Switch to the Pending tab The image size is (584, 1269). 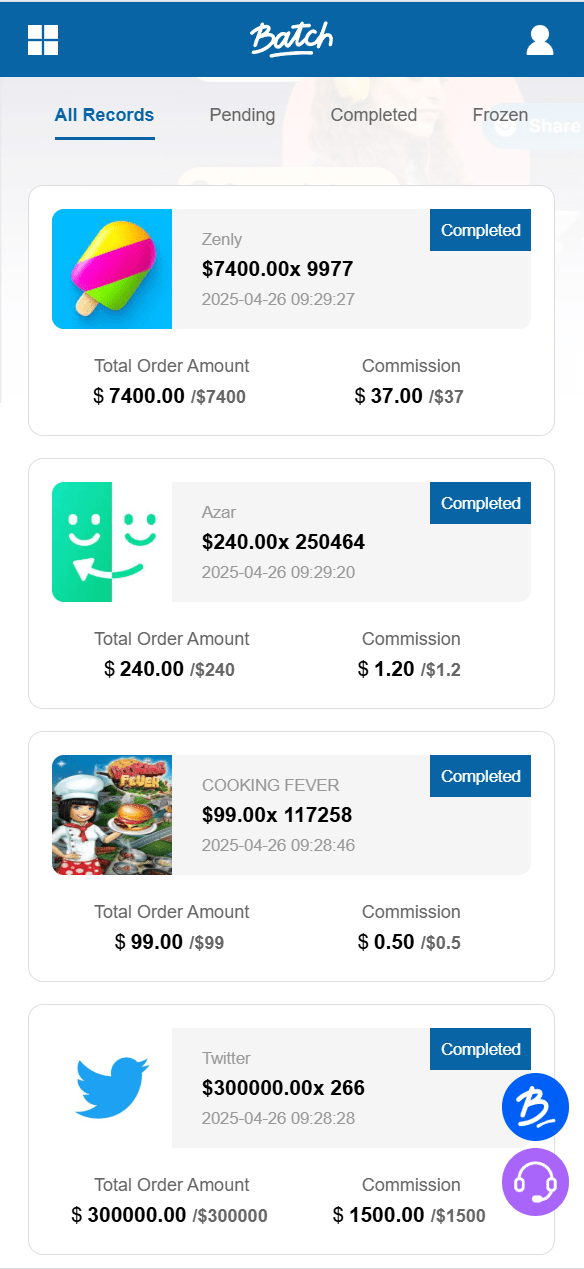click(242, 115)
